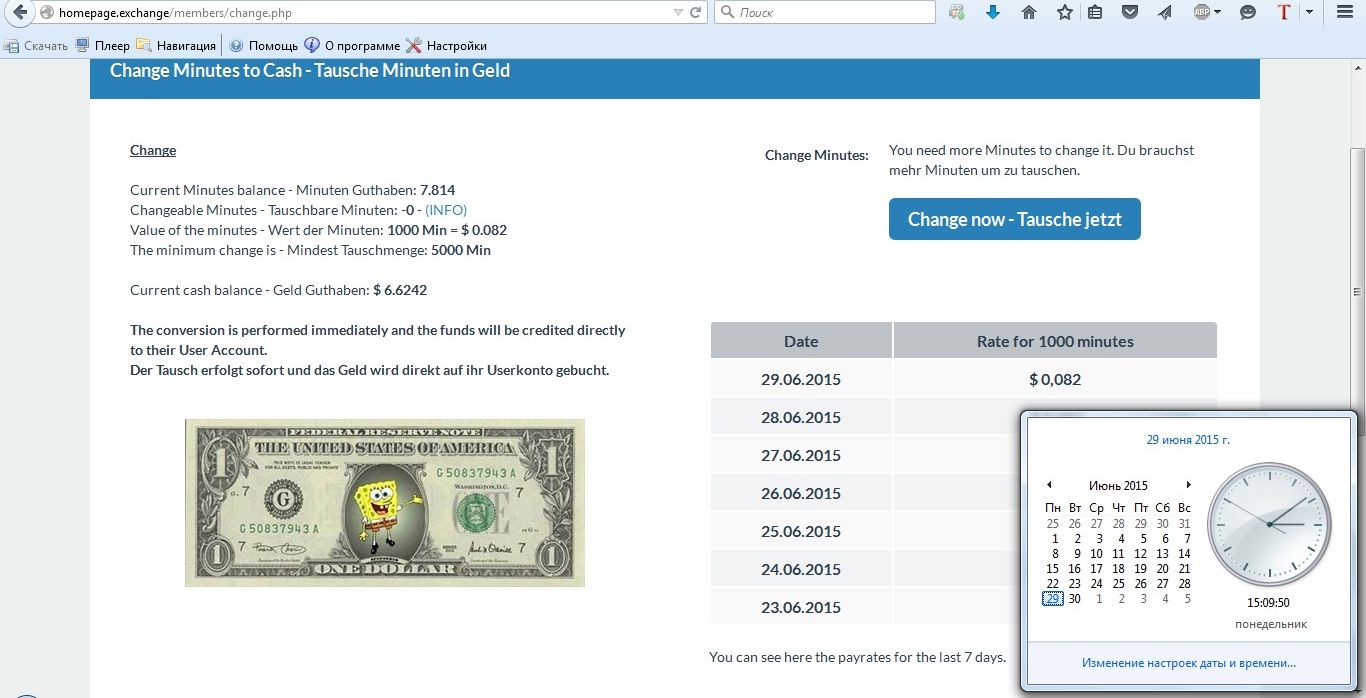Go to the previous month in the calendar
Viewport: 1366px width, 698px height.
tap(1049, 485)
